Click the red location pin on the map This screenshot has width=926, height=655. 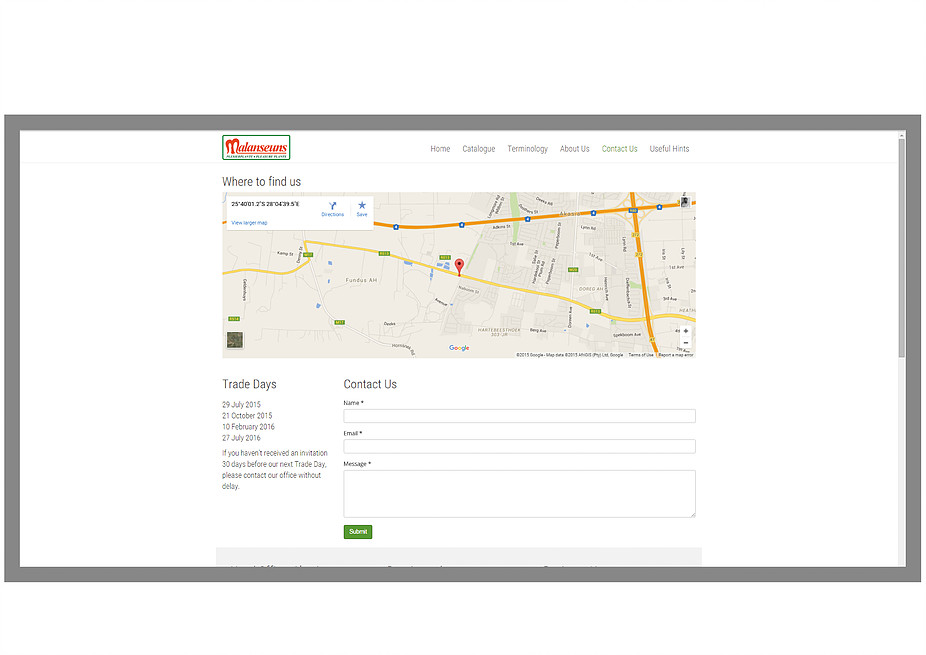(459, 266)
